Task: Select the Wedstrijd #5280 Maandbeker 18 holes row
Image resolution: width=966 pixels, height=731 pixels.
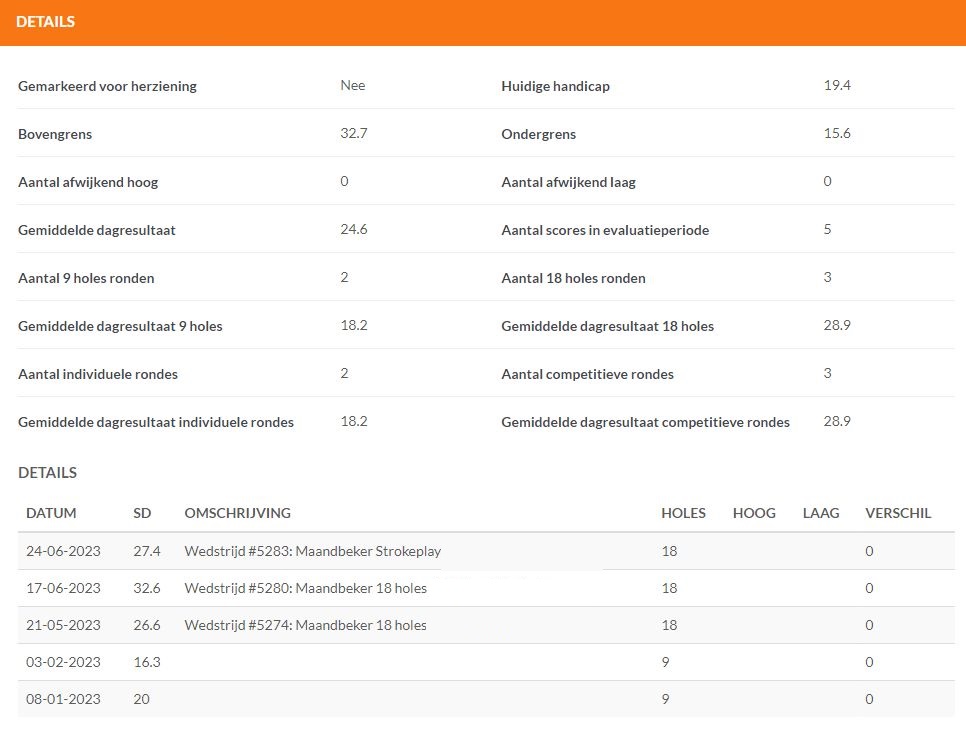Action: pos(486,588)
